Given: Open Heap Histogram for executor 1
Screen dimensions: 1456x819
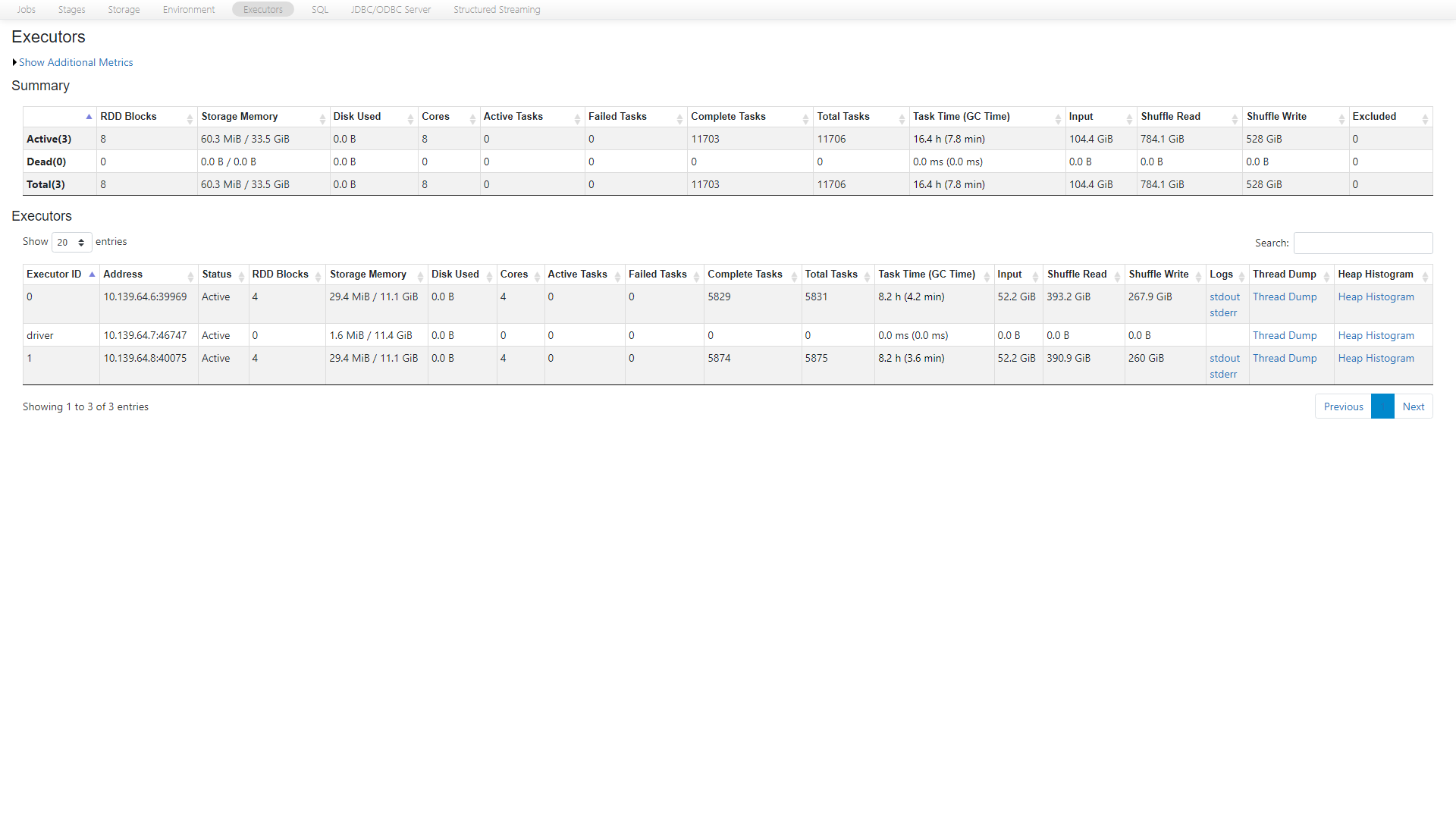Looking at the screenshot, I should [x=1376, y=358].
